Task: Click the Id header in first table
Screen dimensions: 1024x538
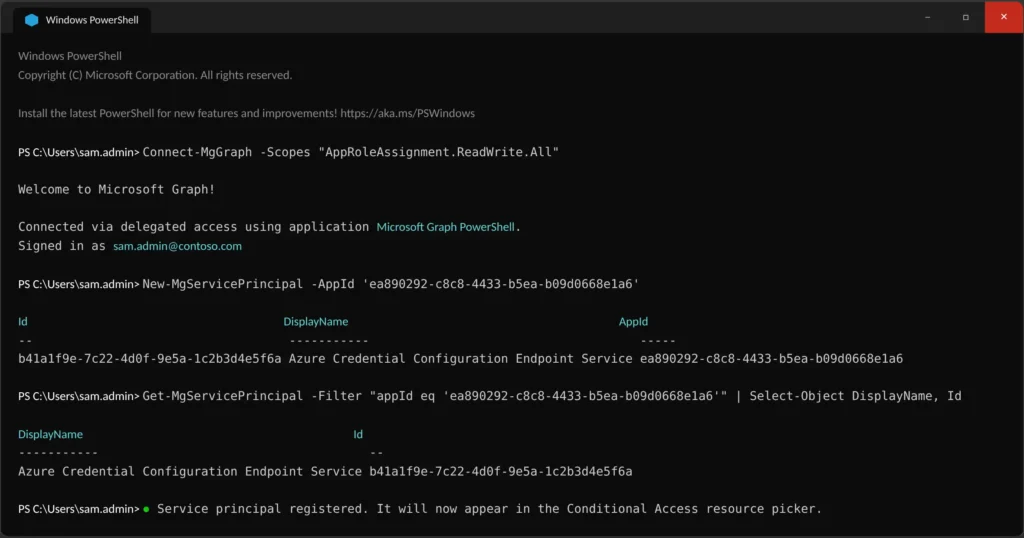Action: (x=23, y=321)
